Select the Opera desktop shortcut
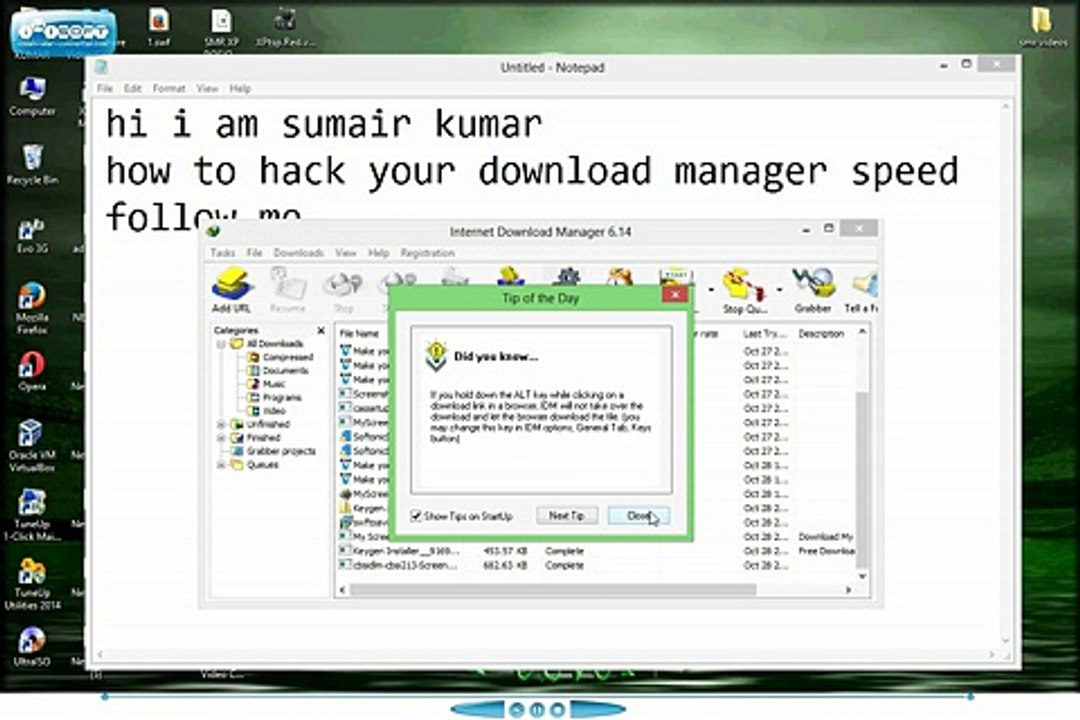The image size is (1080, 720). coord(32,371)
